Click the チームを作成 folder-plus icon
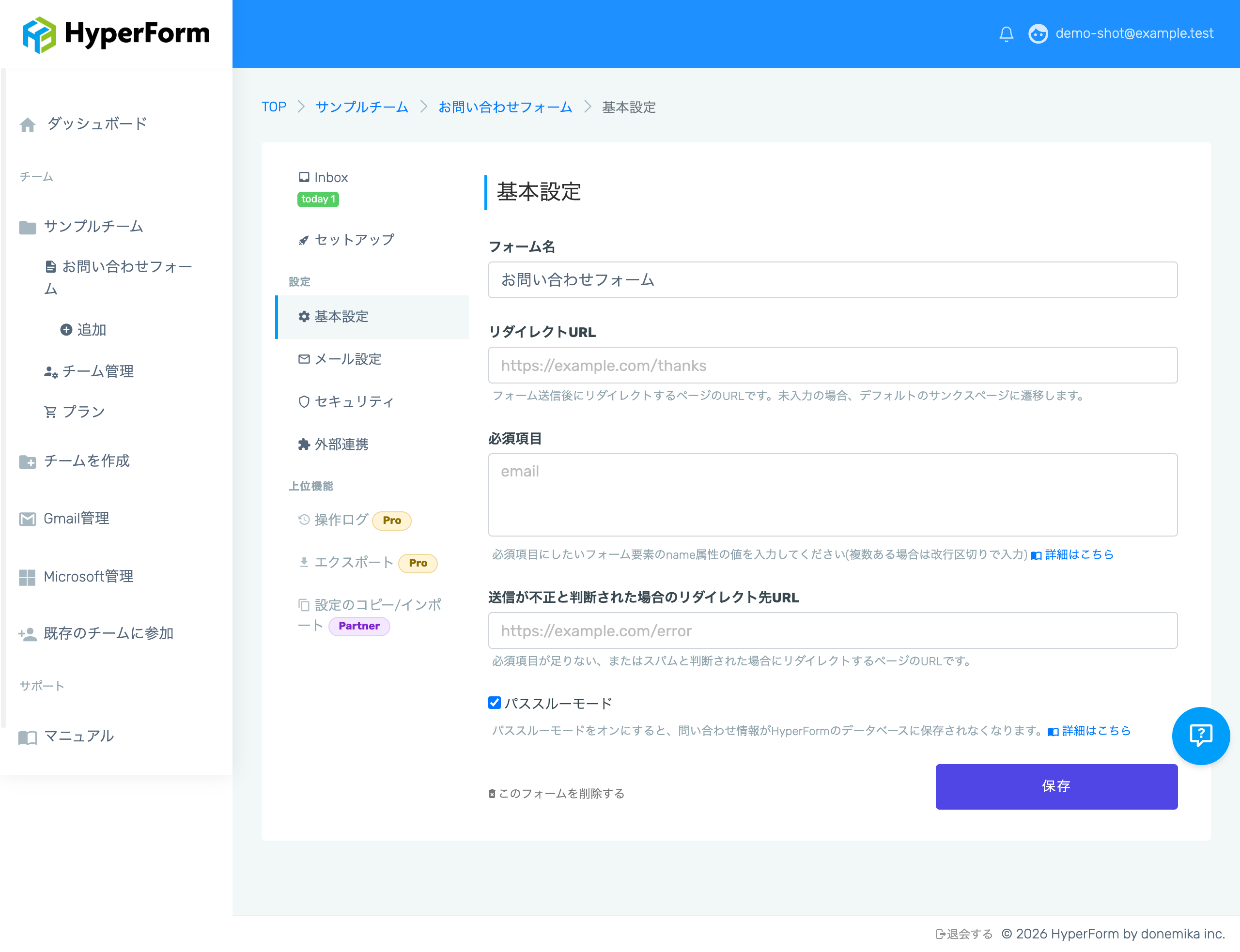This screenshot has height=952, width=1240. click(x=27, y=462)
